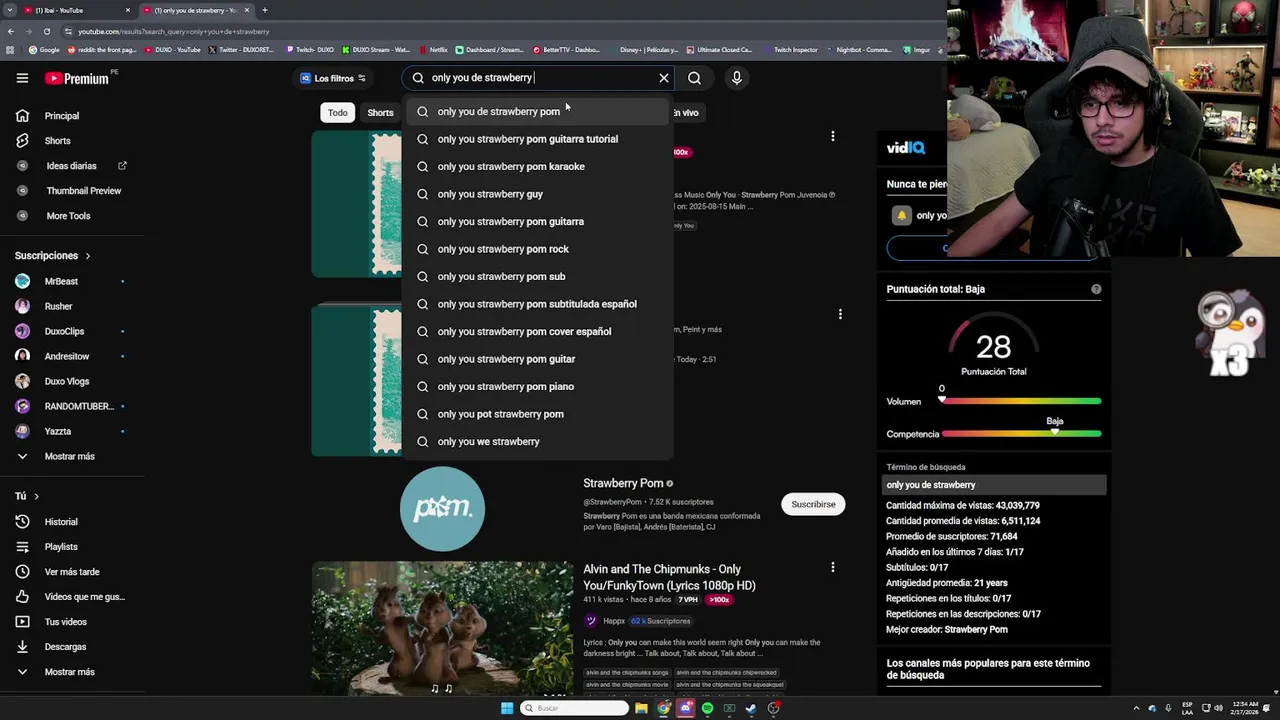Open the Alvin and The Chipmunks video title

click(x=668, y=577)
